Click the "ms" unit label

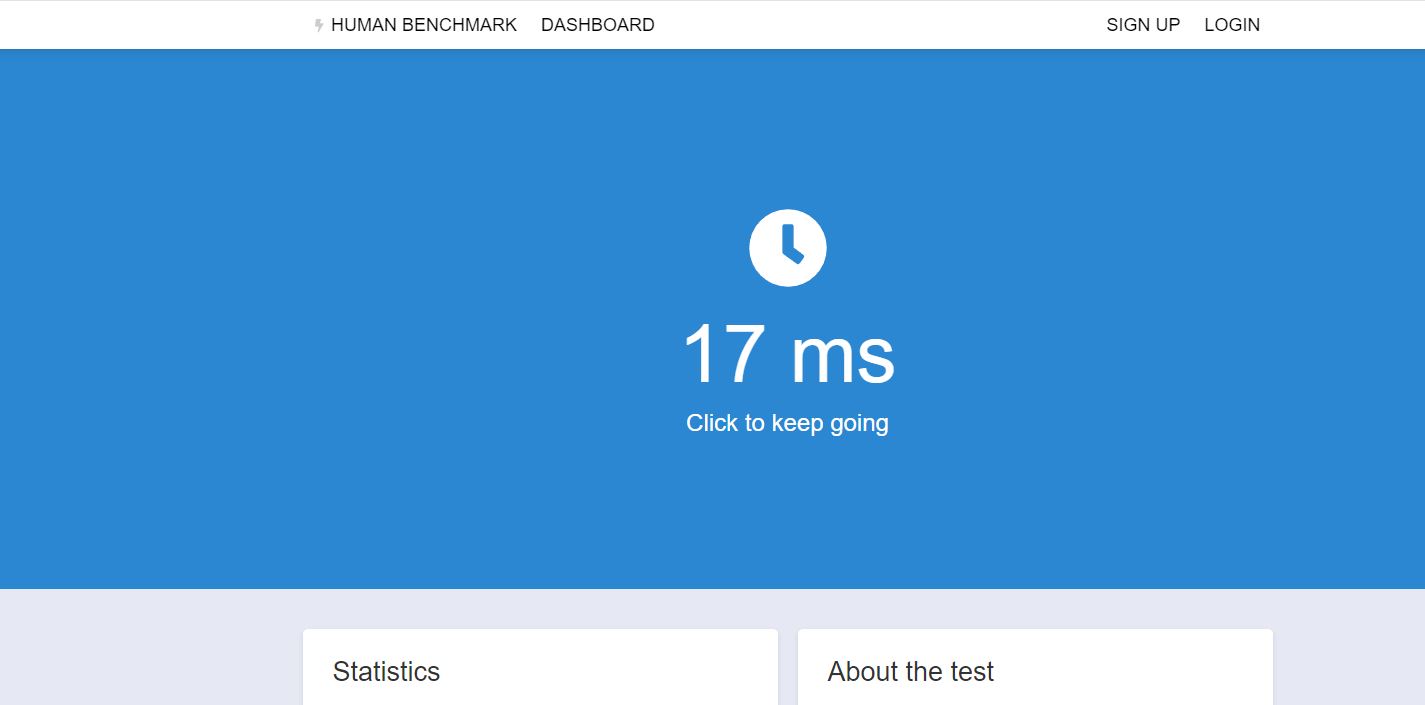[x=842, y=358]
